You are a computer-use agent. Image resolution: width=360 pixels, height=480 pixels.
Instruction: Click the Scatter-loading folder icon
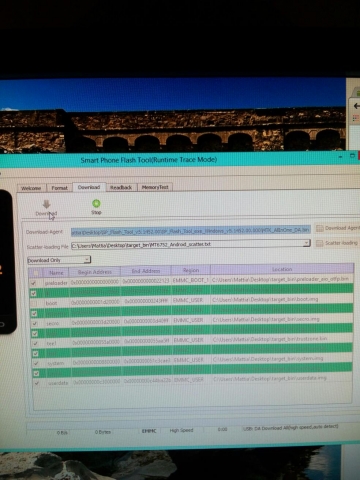point(319,243)
